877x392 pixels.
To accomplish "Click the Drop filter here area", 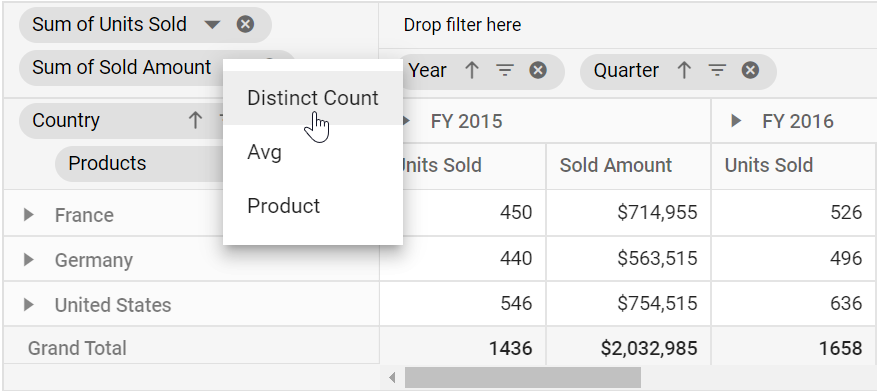I will 462,25.
